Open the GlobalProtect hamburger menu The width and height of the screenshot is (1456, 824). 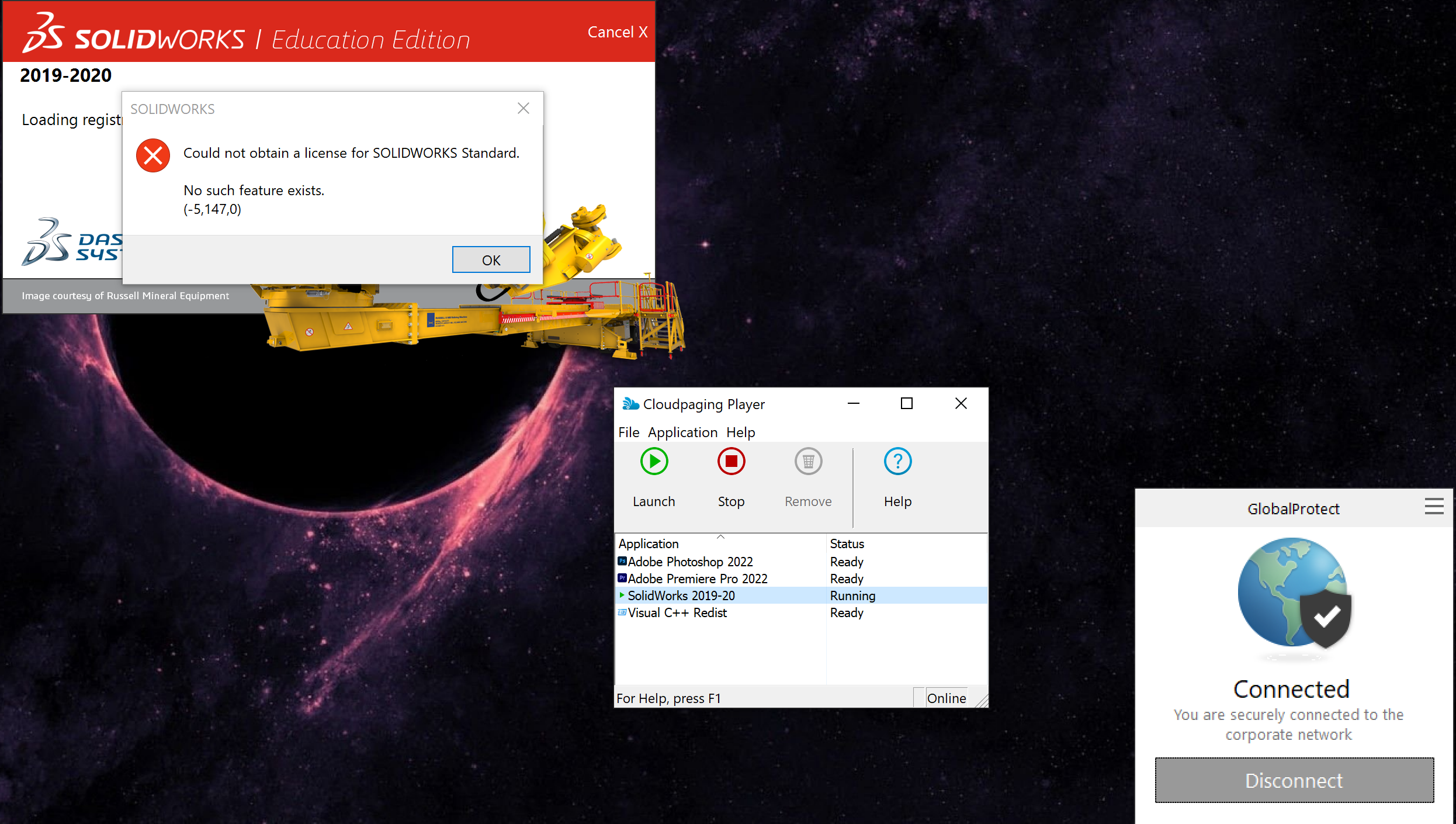tap(1434, 506)
